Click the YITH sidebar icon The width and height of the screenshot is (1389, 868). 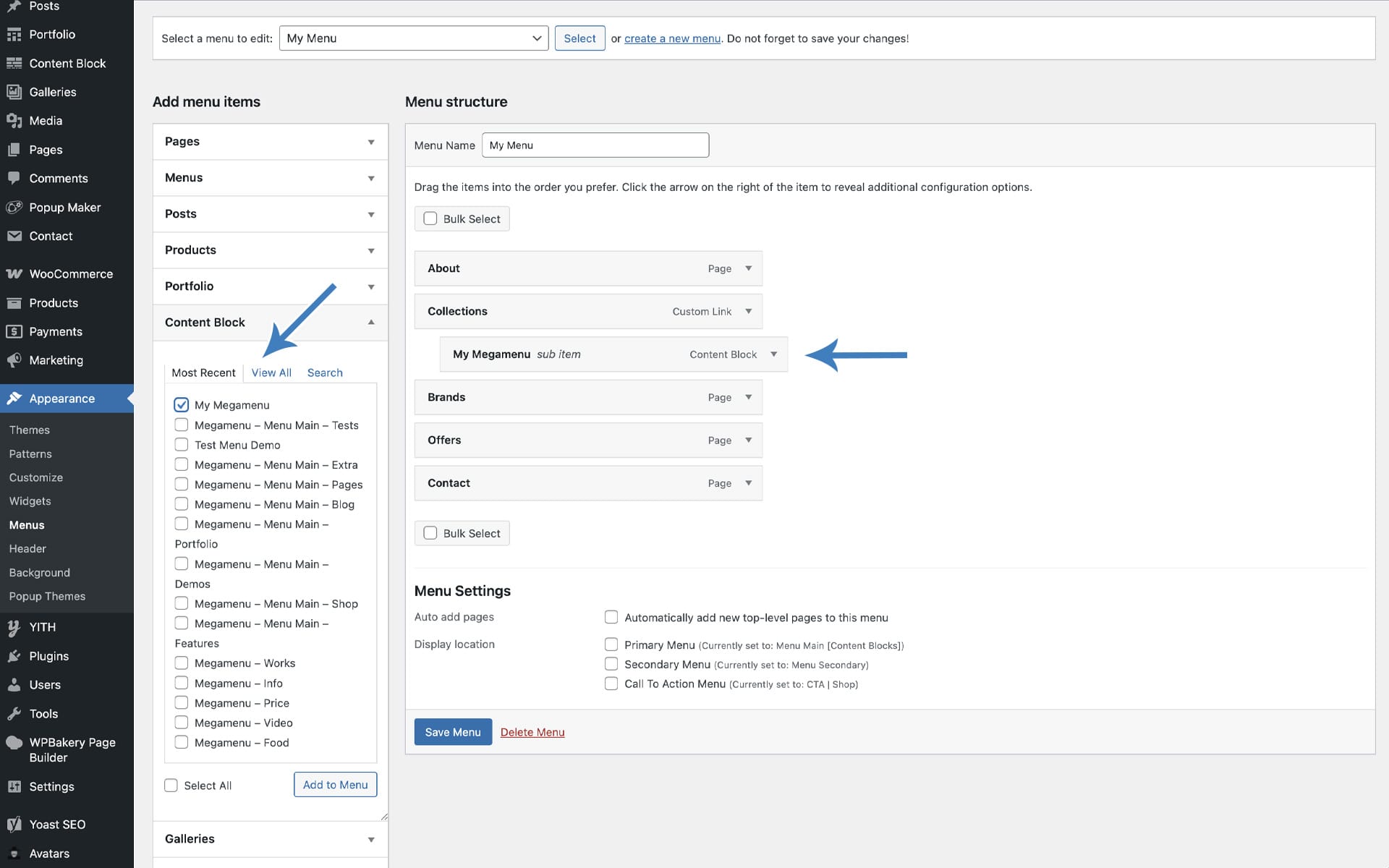click(x=14, y=627)
